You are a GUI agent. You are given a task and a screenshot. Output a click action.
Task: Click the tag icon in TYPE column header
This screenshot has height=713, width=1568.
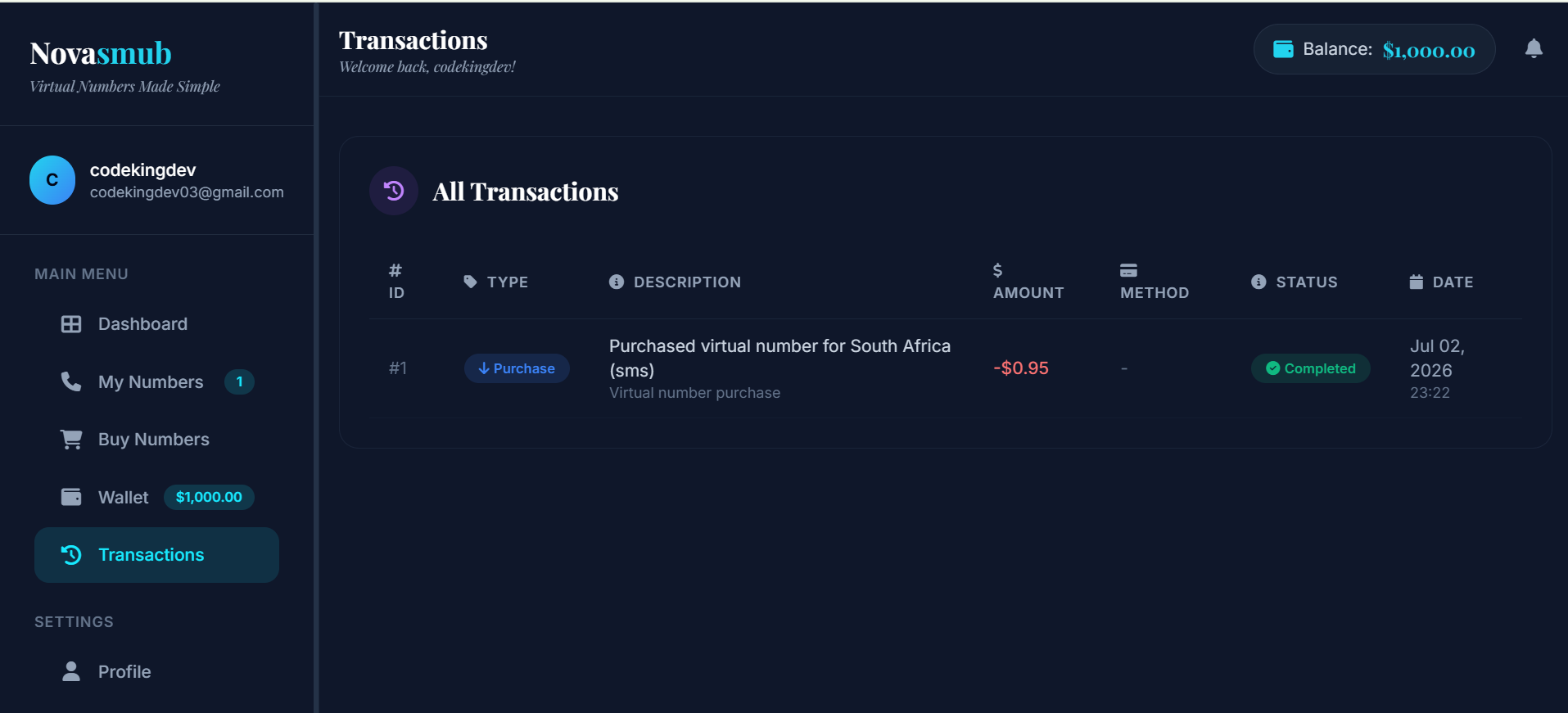470,282
